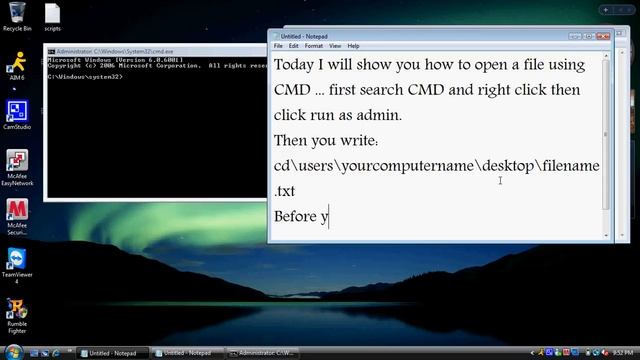640x360 pixels.
Task: Open the Format menu in Notepad
Action: 313,46
